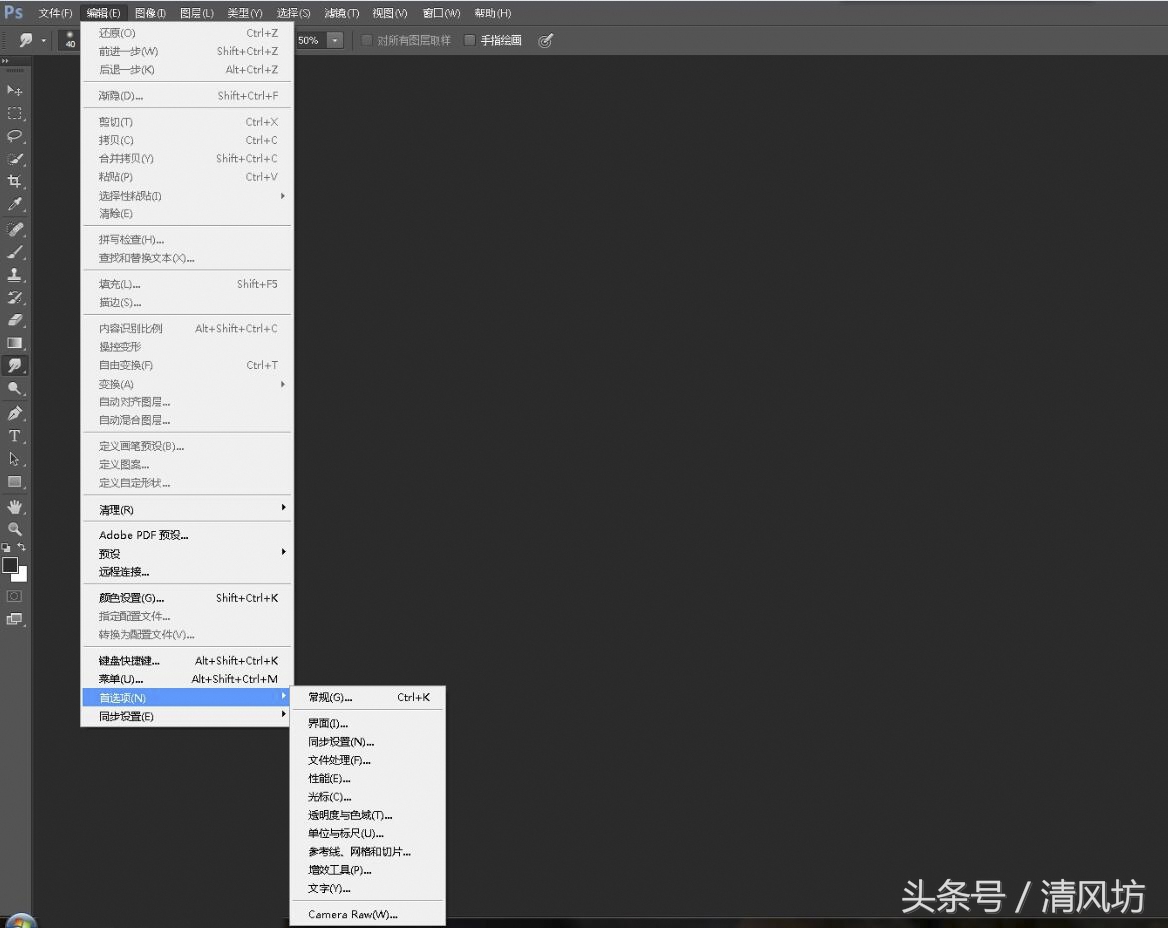Switch to the Eraser tool
Screen dimensions: 1168x928
click(15, 320)
